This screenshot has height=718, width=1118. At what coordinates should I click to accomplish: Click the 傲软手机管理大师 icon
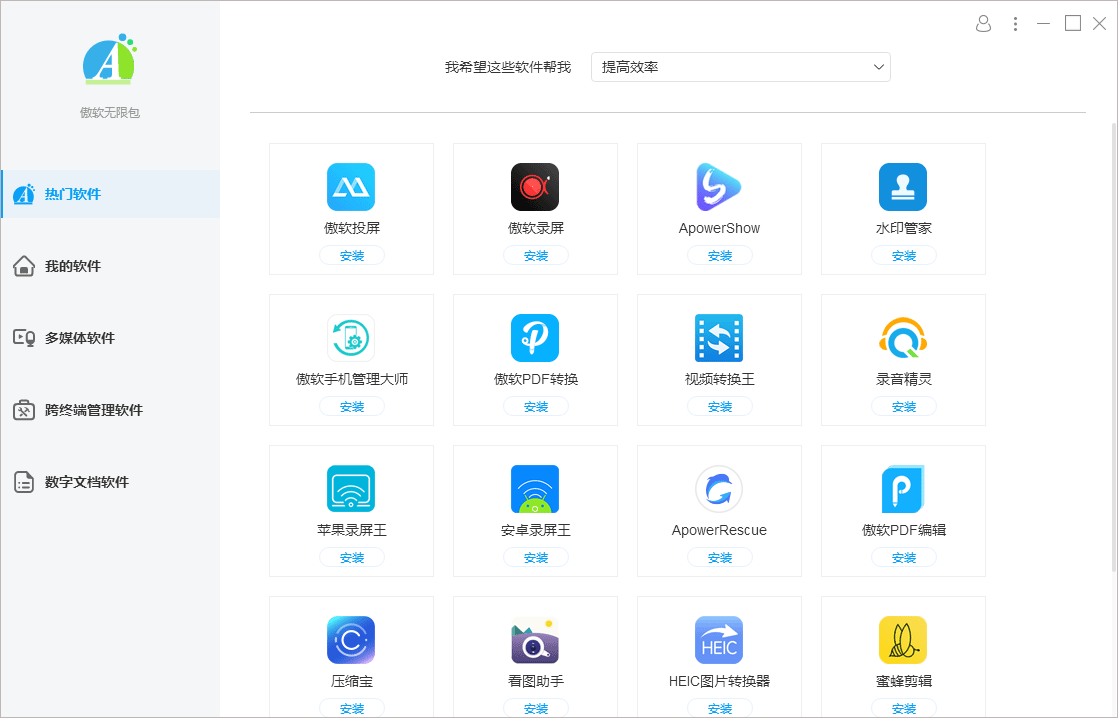coord(351,338)
